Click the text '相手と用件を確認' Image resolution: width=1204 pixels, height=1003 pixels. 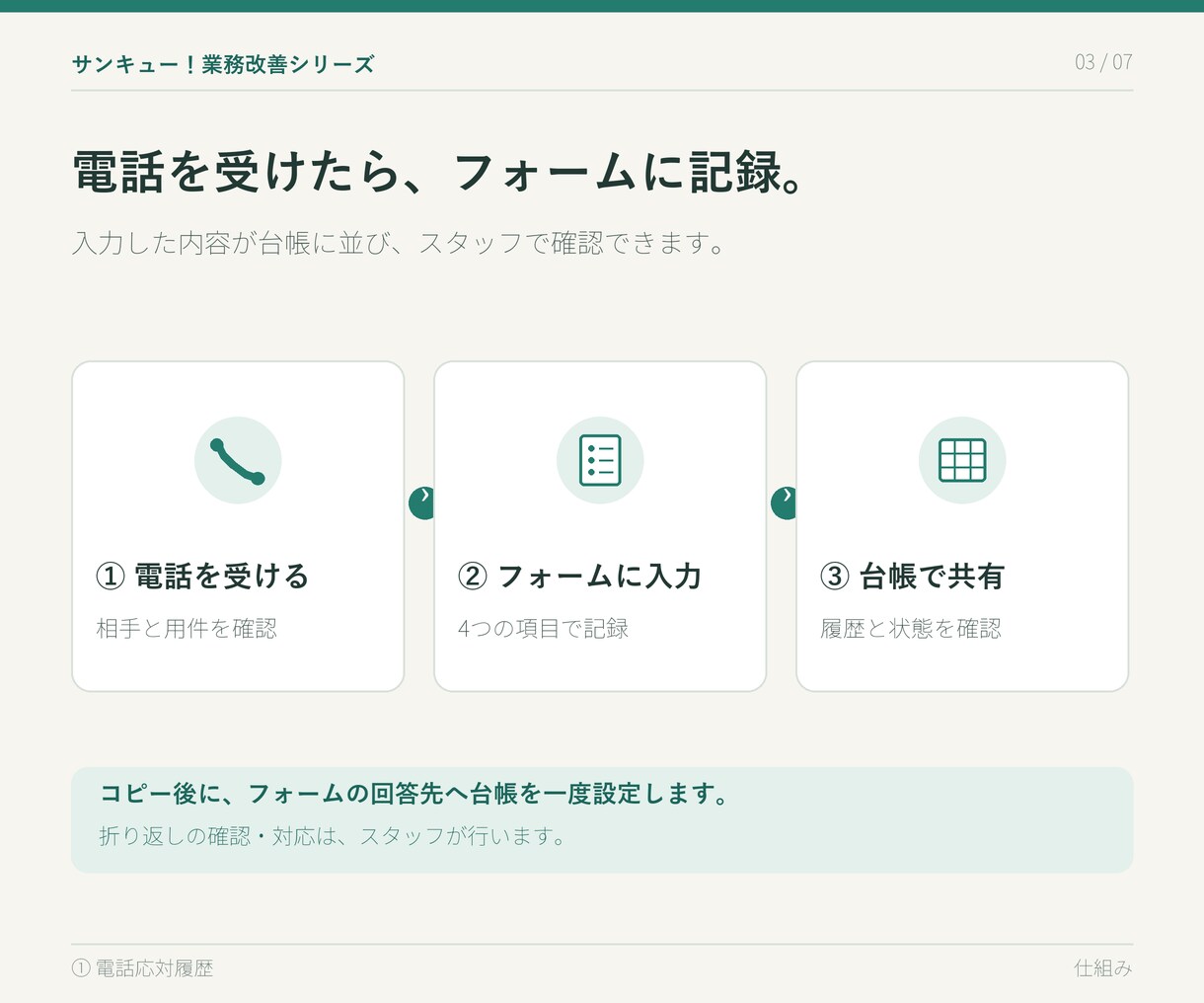tap(187, 629)
